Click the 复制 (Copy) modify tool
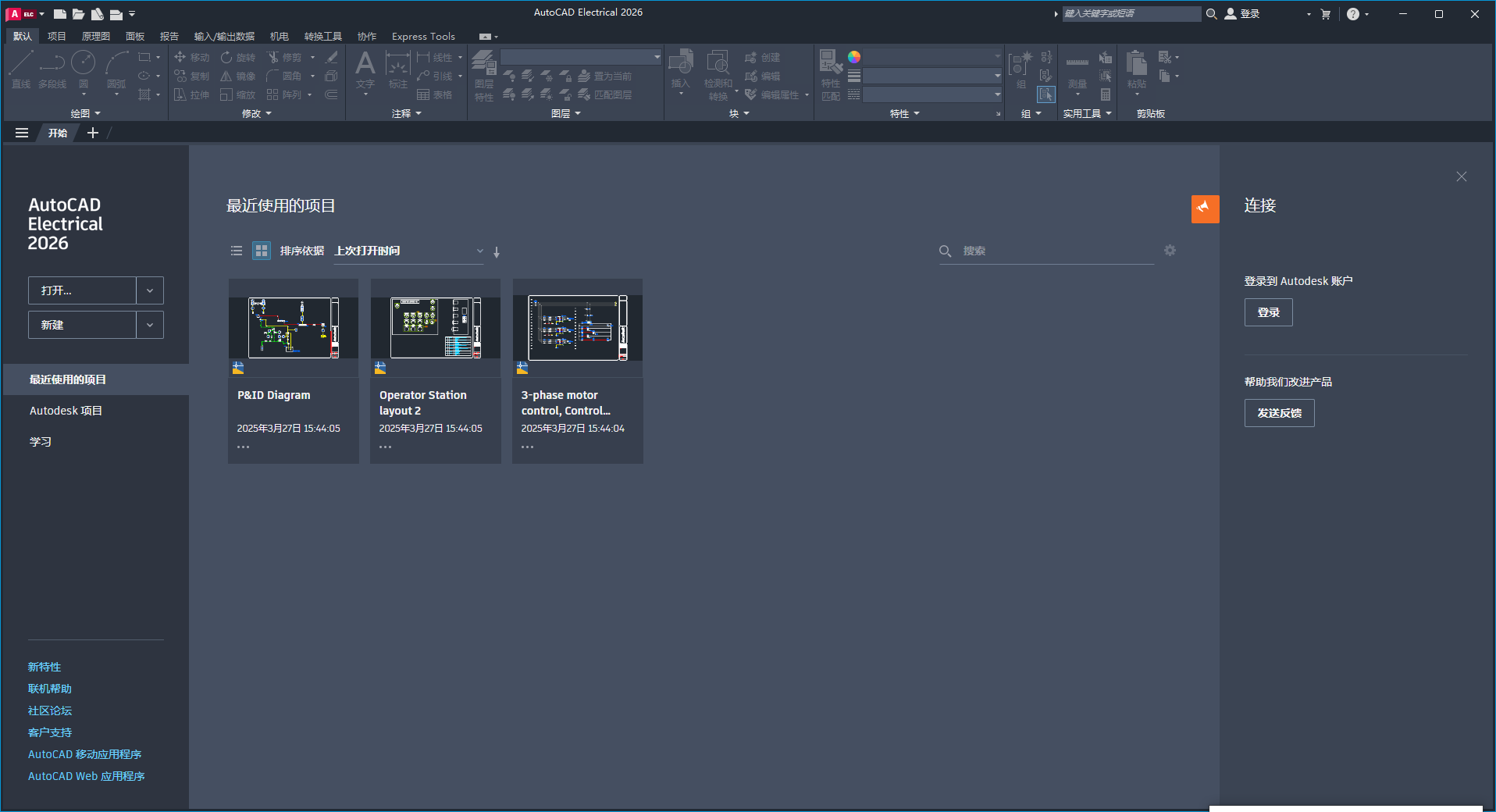 pyautogui.click(x=192, y=75)
